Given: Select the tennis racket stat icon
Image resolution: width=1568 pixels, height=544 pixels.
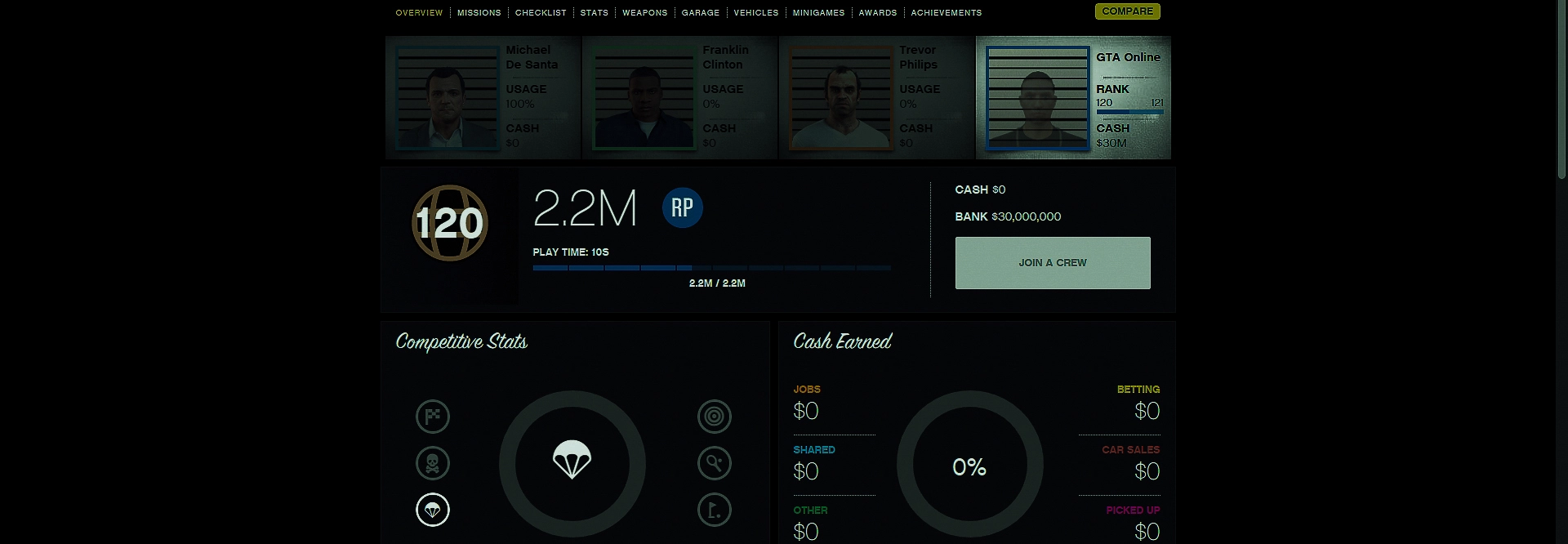Looking at the screenshot, I should tap(715, 463).
